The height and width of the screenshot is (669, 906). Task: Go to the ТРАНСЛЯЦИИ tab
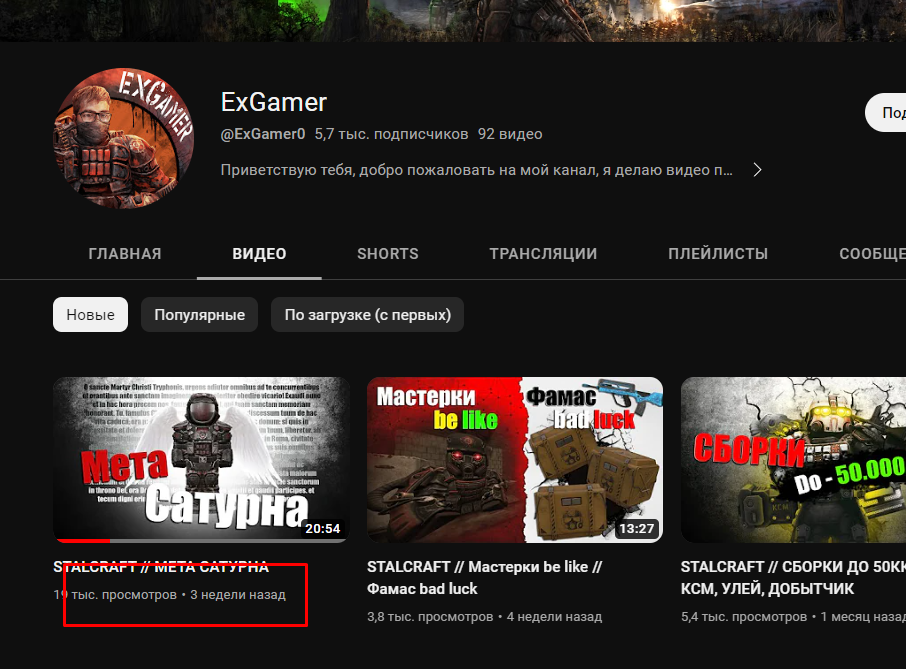pyautogui.click(x=543, y=254)
